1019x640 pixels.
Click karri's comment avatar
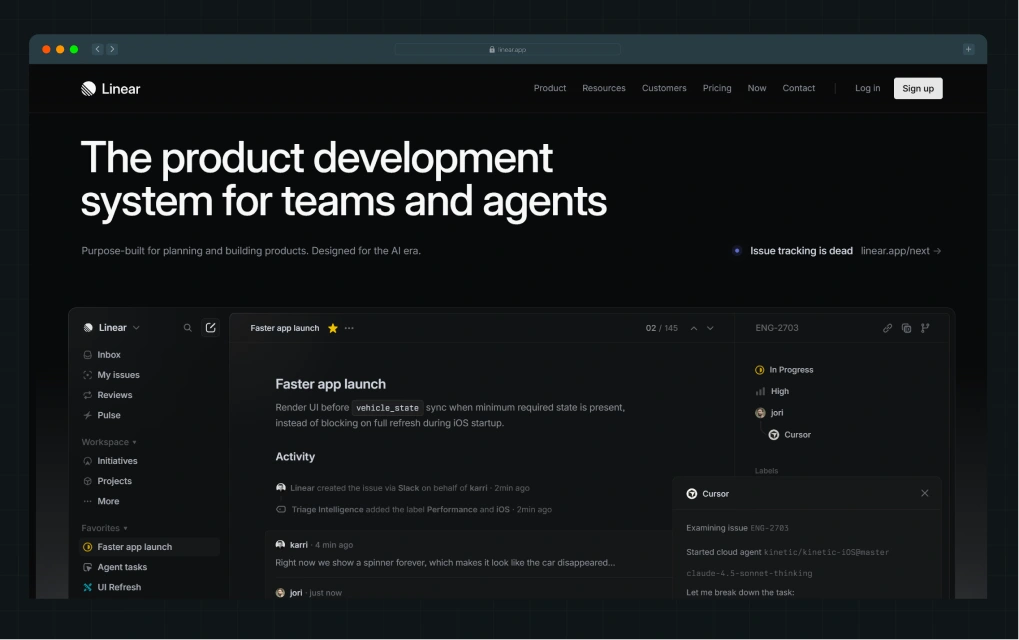tap(280, 544)
